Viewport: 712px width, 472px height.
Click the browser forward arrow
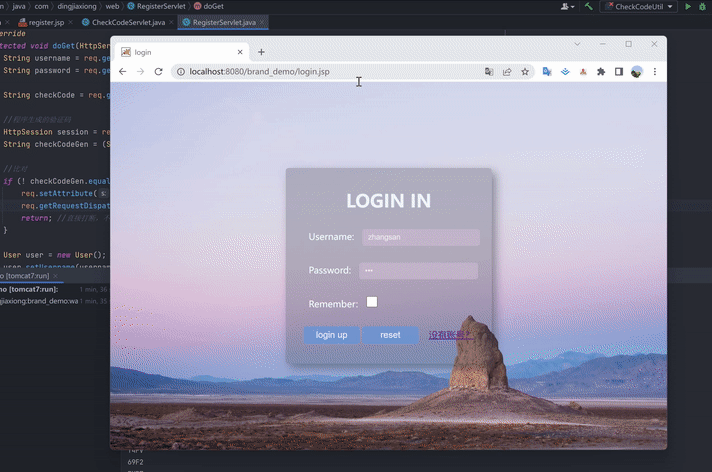click(140, 72)
